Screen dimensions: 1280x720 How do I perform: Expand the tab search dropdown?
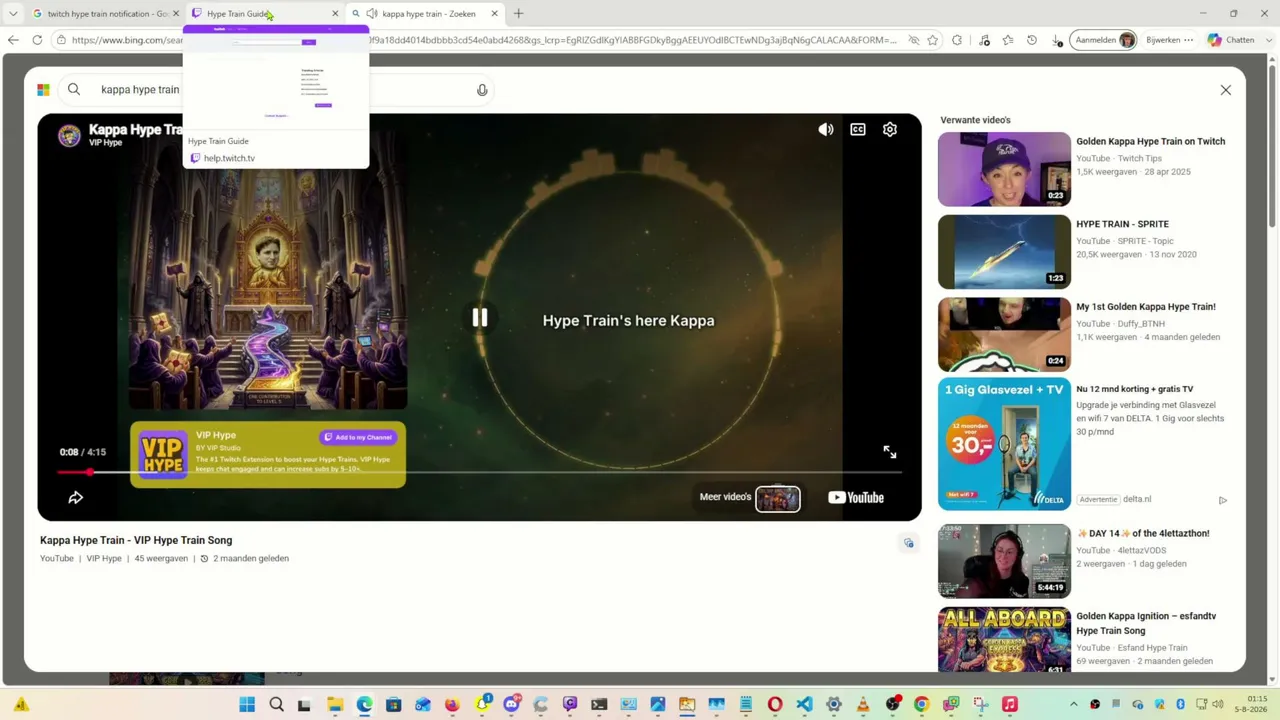(x=13, y=14)
